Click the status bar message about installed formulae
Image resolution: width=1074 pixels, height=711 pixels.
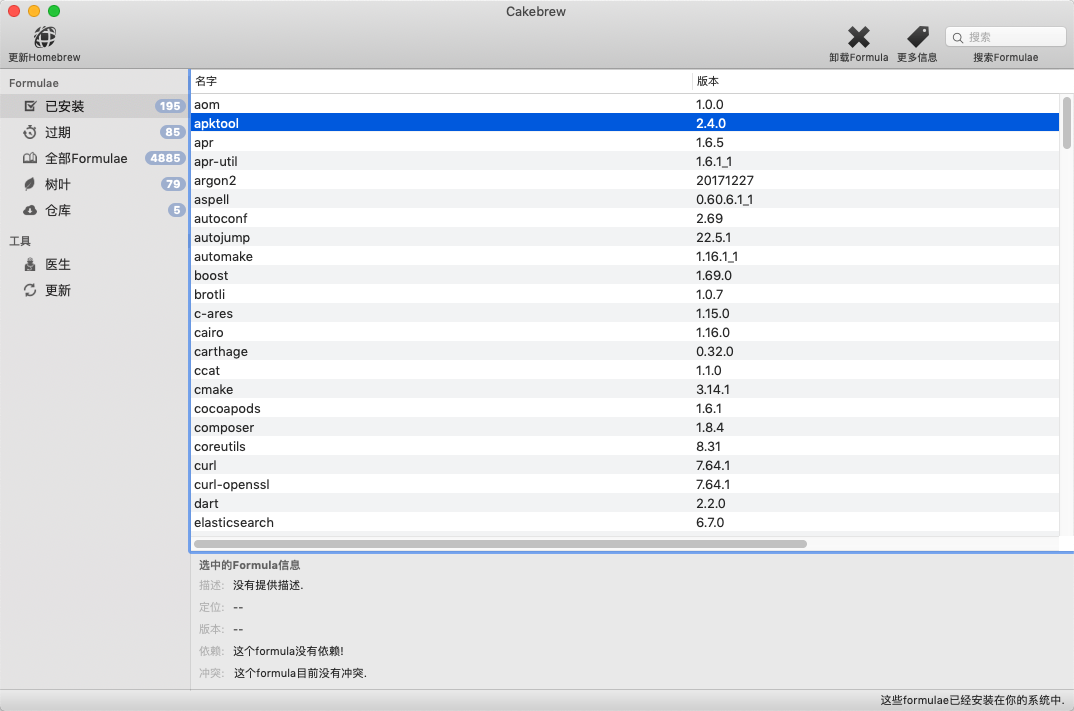coord(972,700)
